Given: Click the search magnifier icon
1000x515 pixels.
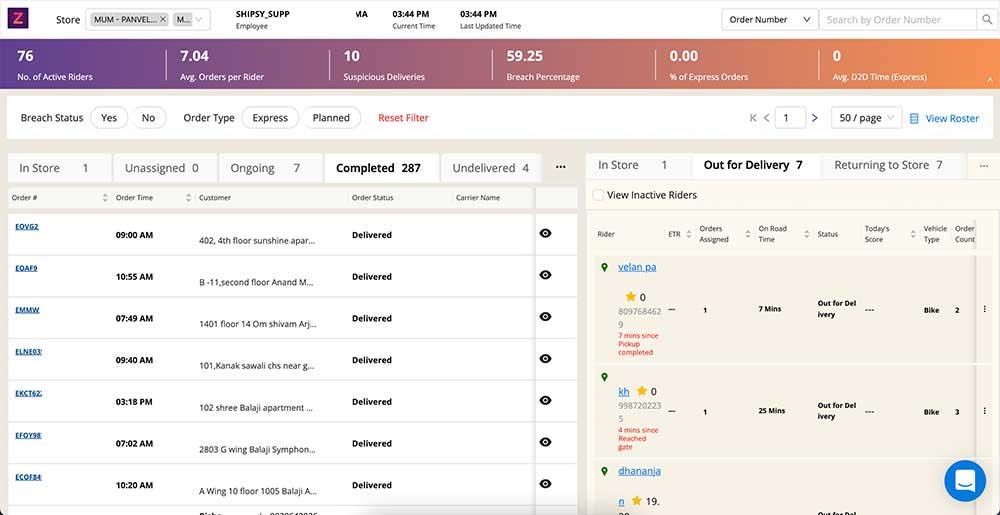Looking at the screenshot, I should 985,20.
